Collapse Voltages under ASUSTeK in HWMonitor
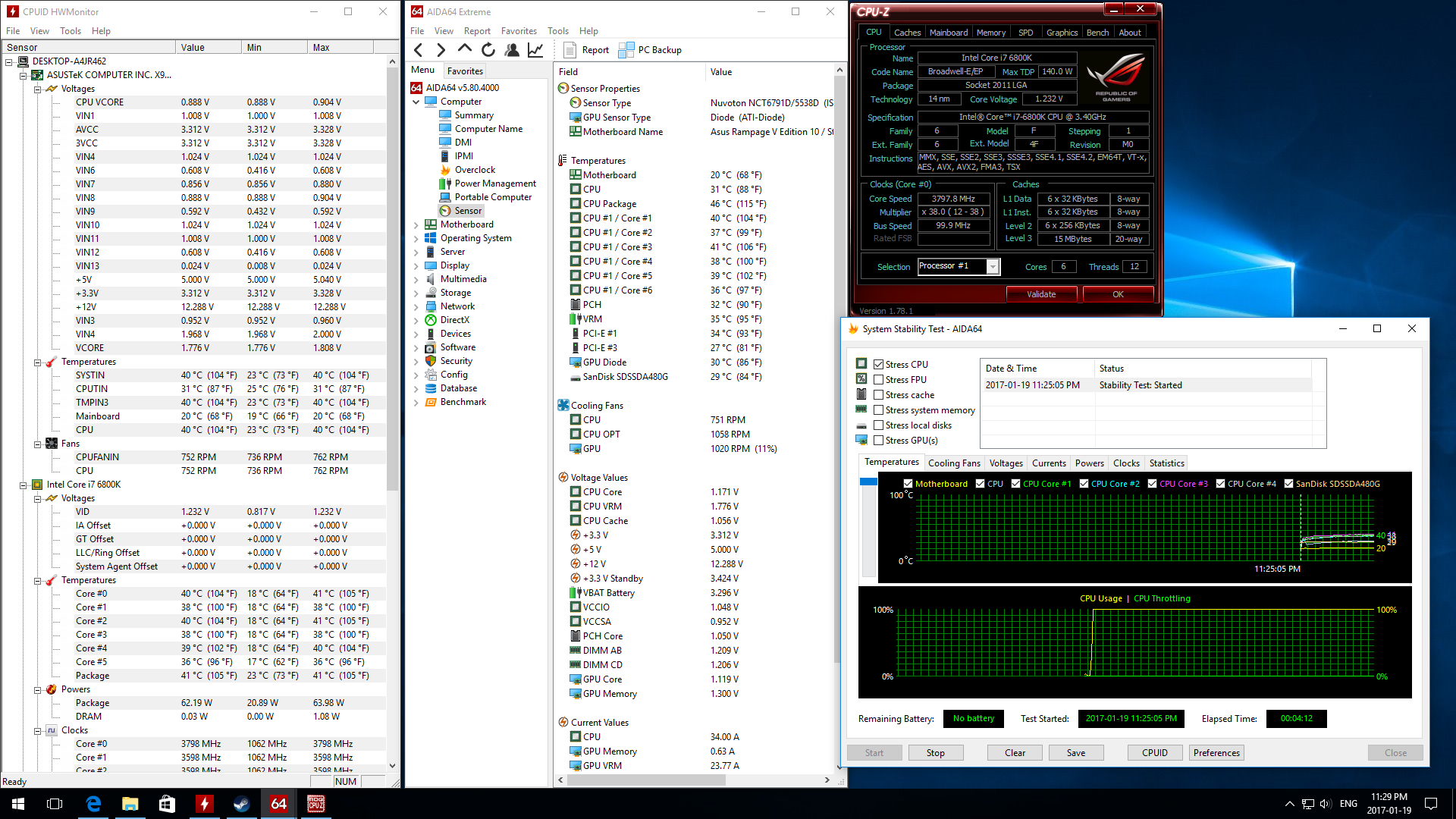 click(37, 89)
